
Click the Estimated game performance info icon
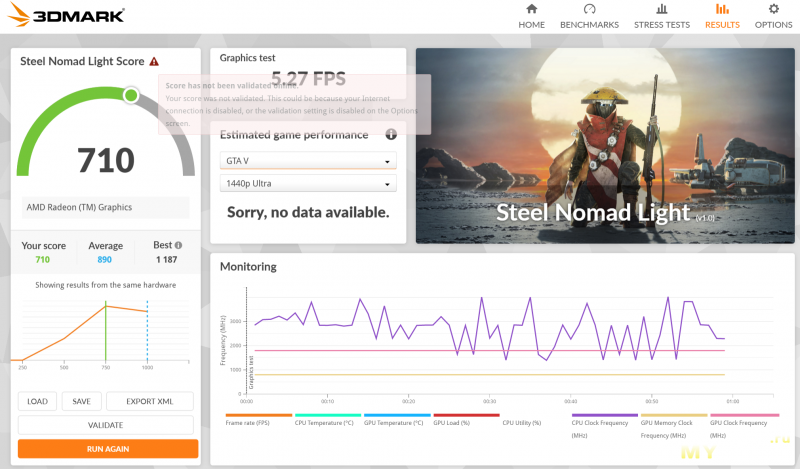coord(391,135)
